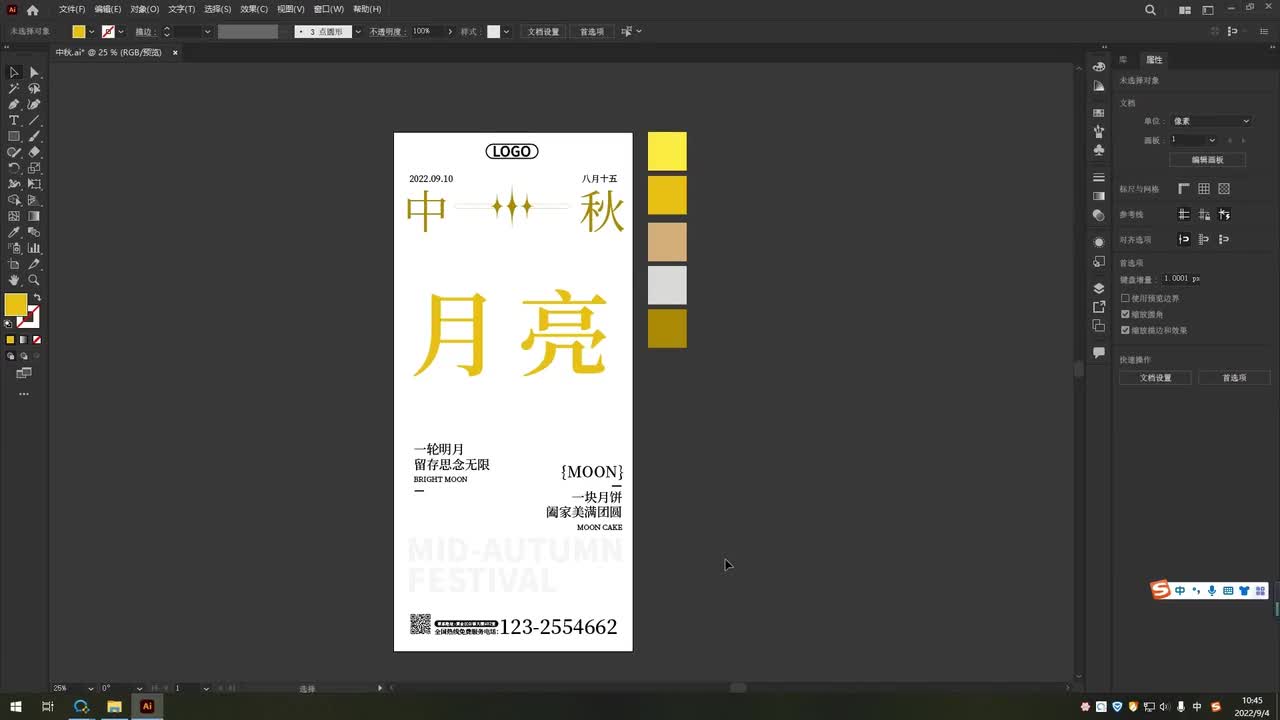The height and width of the screenshot is (720, 1280).
Task: Toggle show guides in 参考线 row
Action: 1184,214
